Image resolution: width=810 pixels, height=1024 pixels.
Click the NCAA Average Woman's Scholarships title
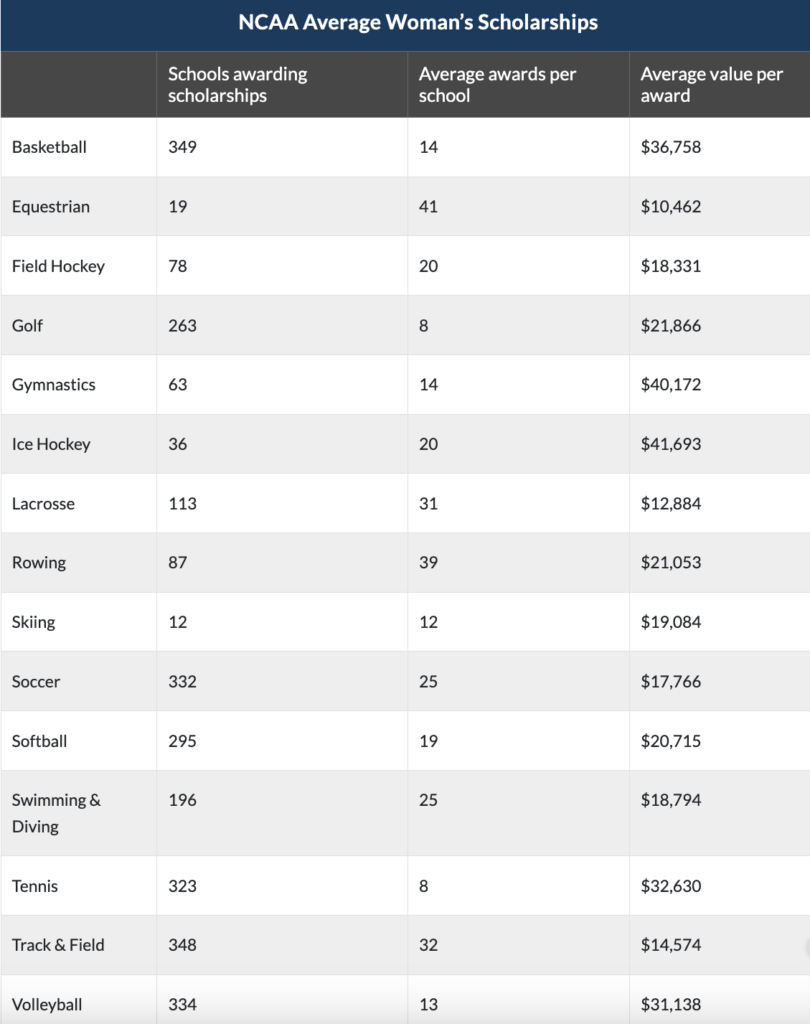[x=418, y=22]
